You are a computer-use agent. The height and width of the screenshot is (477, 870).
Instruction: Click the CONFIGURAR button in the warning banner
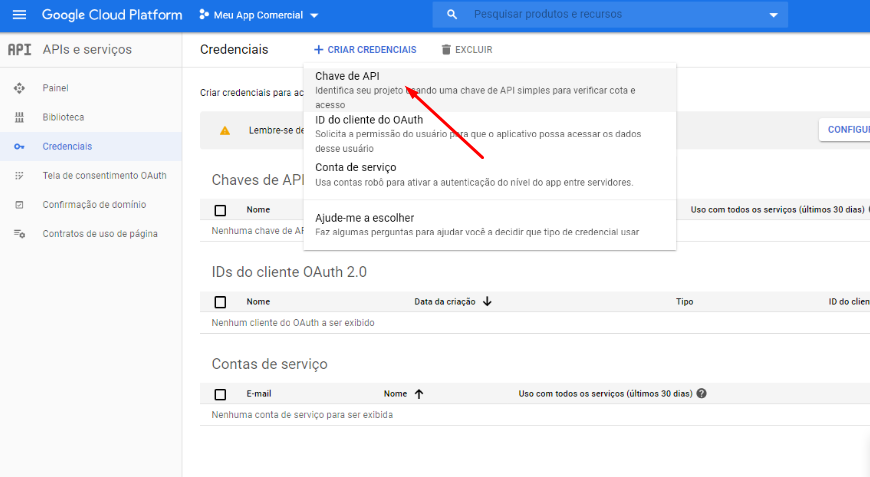pyautogui.click(x=845, y=130)
